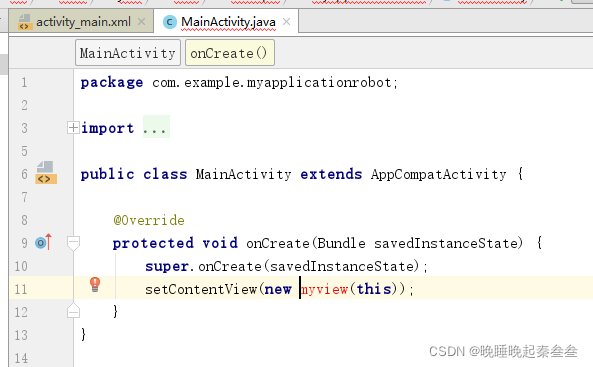The image size is (593, 367).
Task: Click the MainActivity breadcrumb
Action: coord(128,53)
